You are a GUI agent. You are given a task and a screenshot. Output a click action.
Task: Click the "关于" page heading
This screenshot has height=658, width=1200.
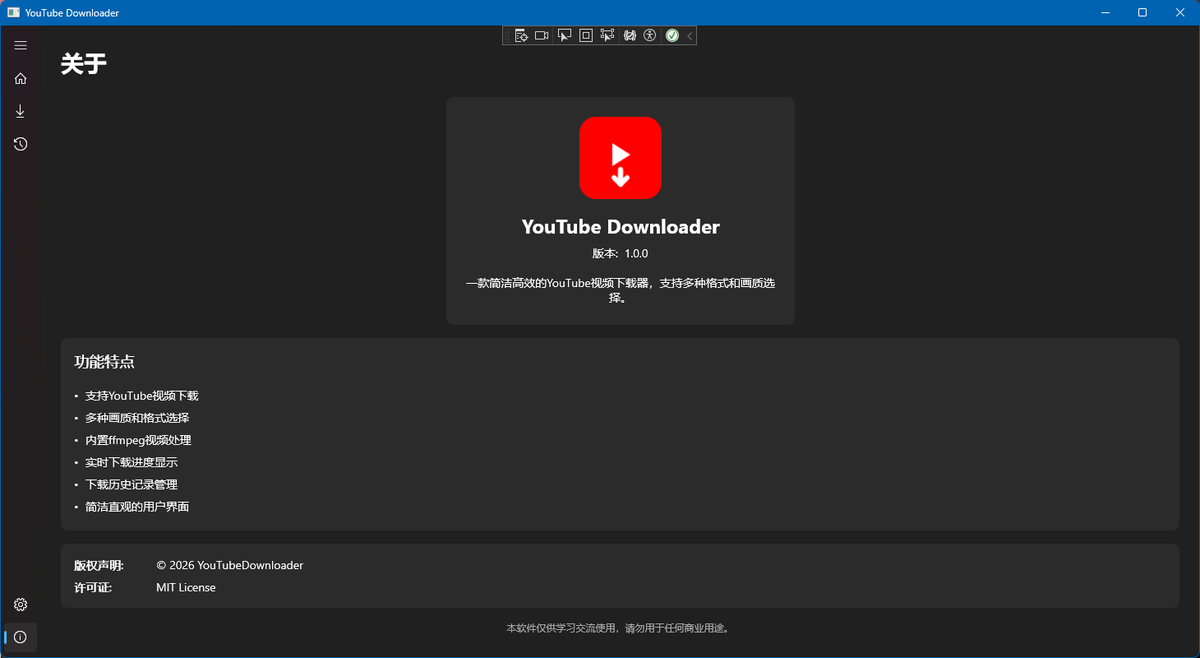coord(84,64)
